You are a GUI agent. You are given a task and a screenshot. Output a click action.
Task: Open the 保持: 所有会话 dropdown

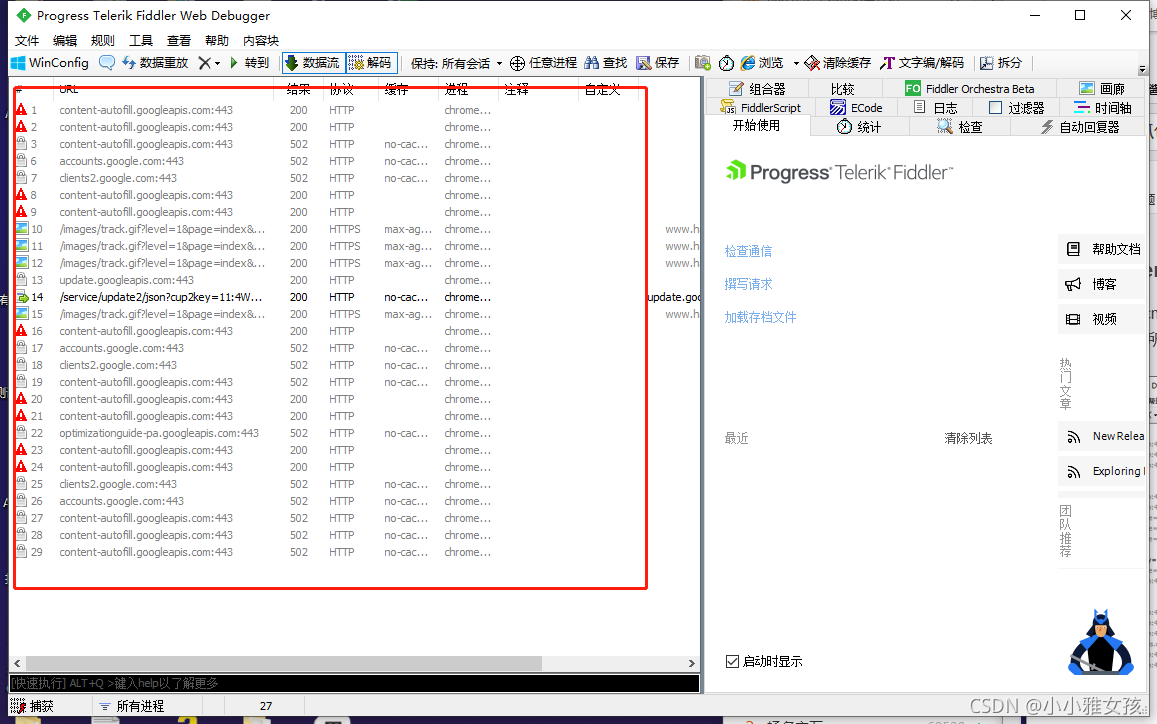[x=456, y=63]
